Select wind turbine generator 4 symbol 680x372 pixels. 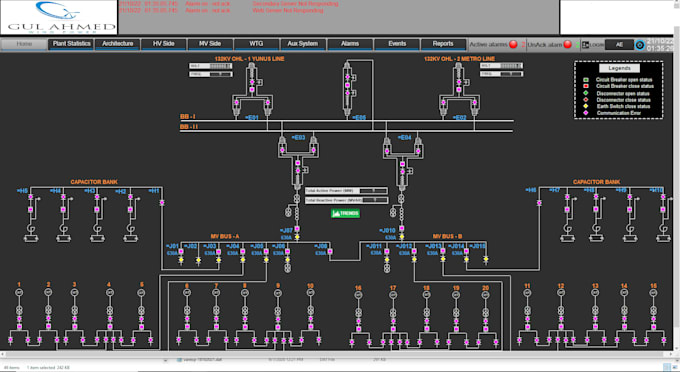(x=110, y=293)
